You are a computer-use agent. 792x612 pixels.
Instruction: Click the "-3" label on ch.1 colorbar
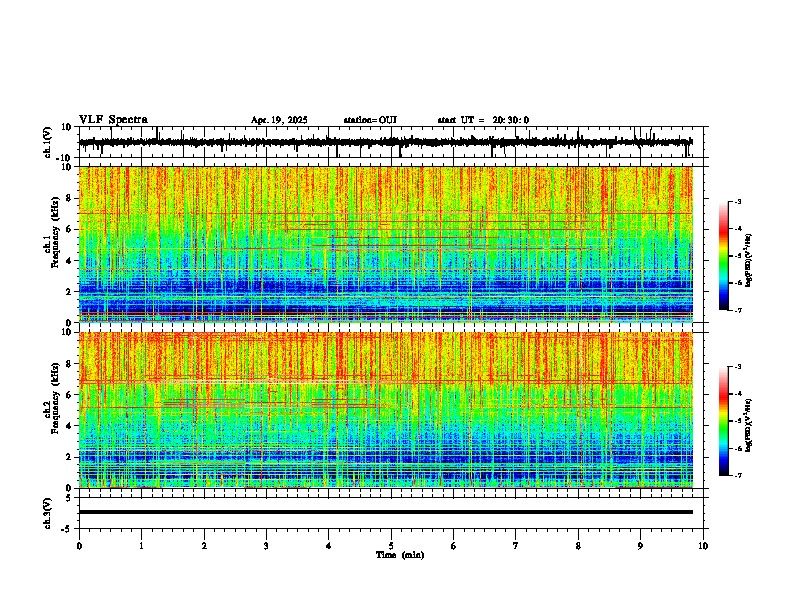738,201
